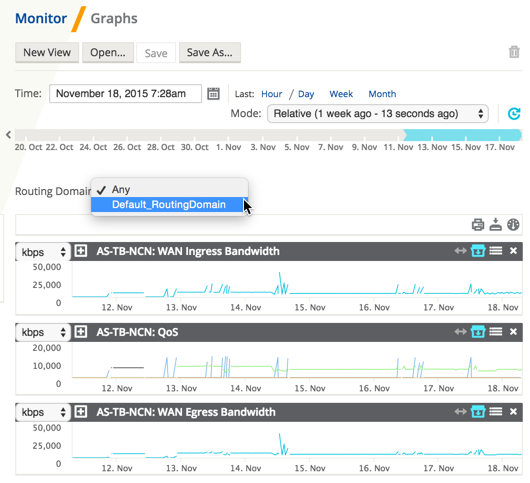This screenshot has width=530, height=483.
Task: Open legend list icon on WAN Ingress Bandwidth
Action: pos(496,251)
